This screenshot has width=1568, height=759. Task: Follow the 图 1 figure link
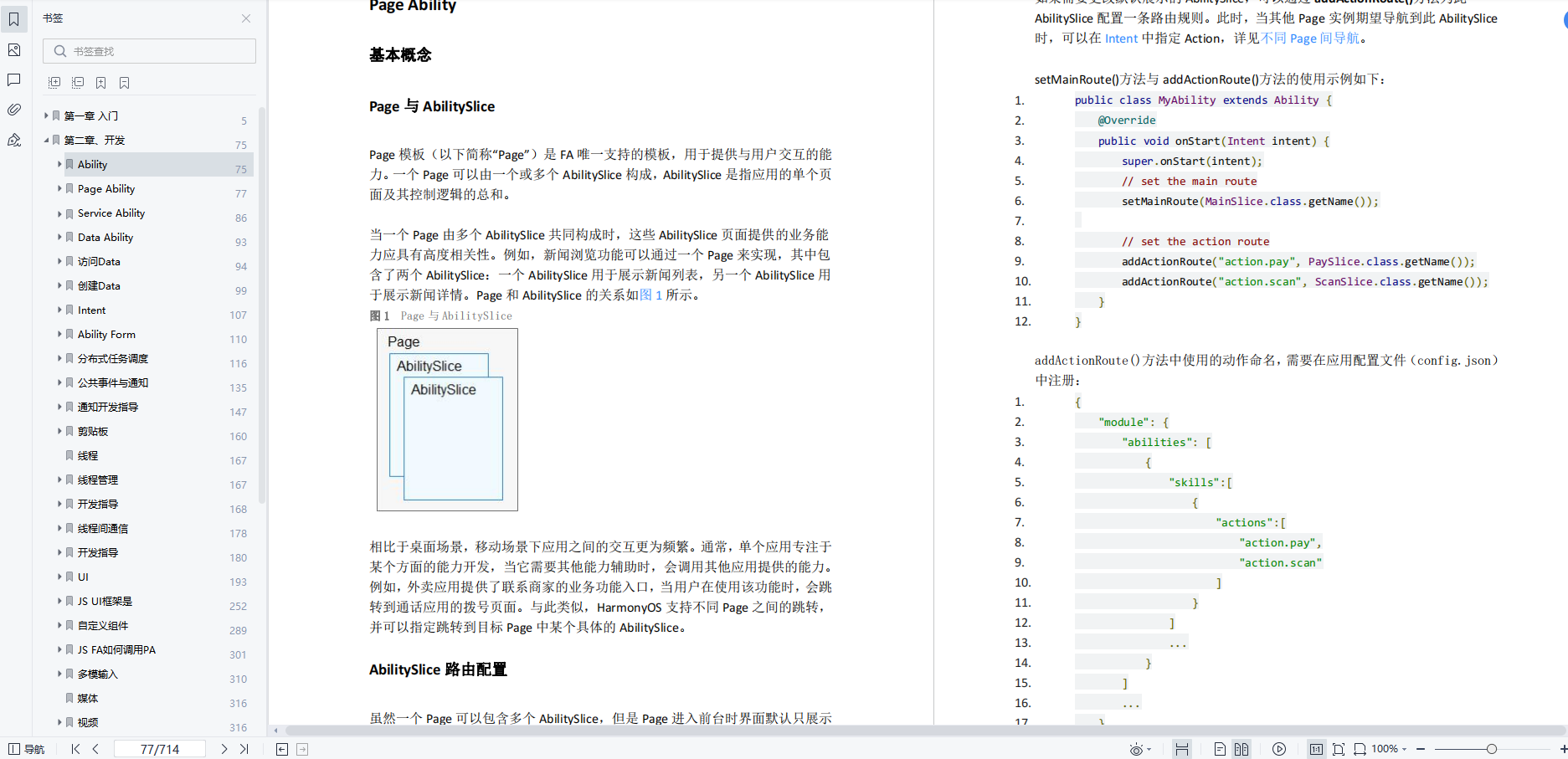click(651, 295)
